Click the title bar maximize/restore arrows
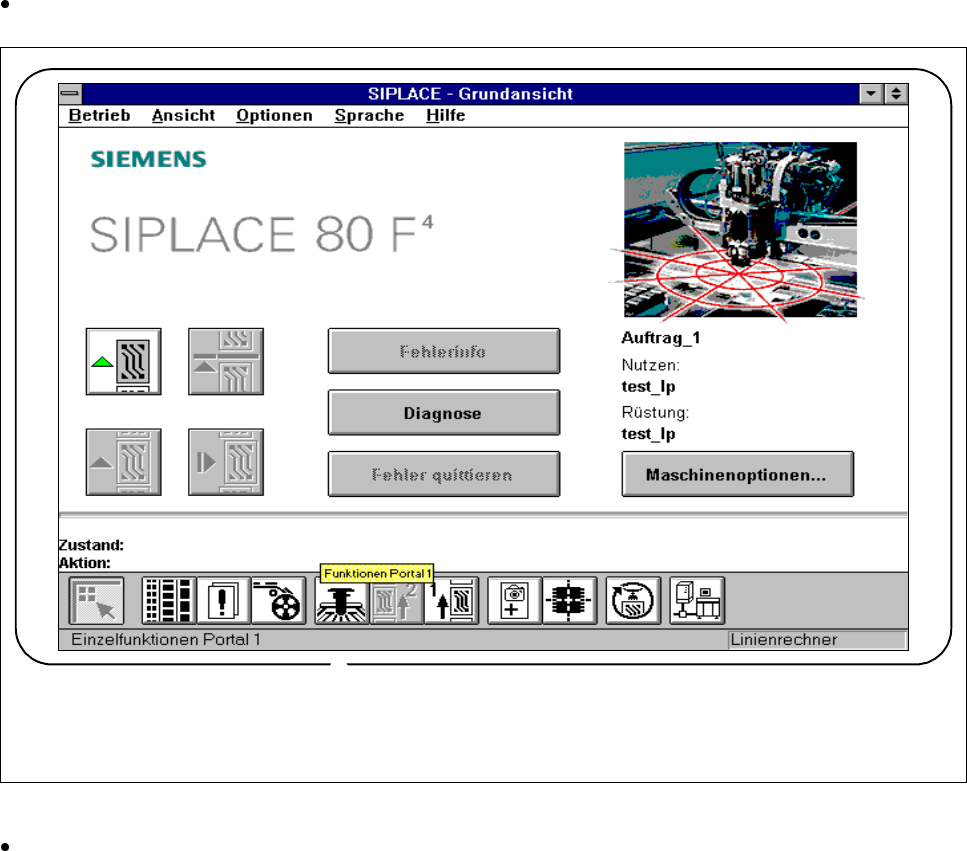Viewport: 967px width, 851px height. point(896,94)
